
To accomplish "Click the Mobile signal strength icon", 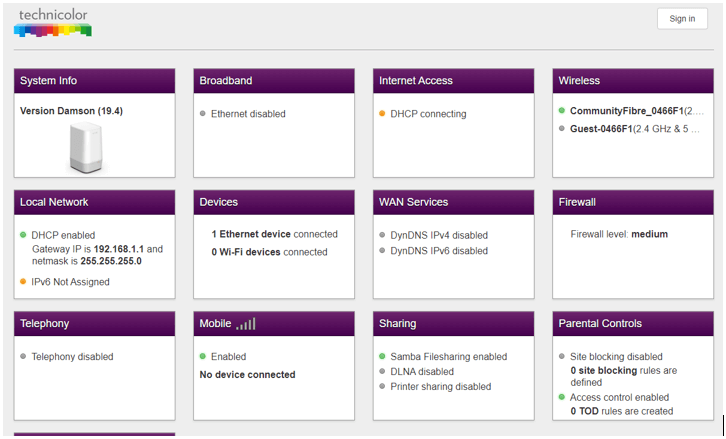I will 246,324.
